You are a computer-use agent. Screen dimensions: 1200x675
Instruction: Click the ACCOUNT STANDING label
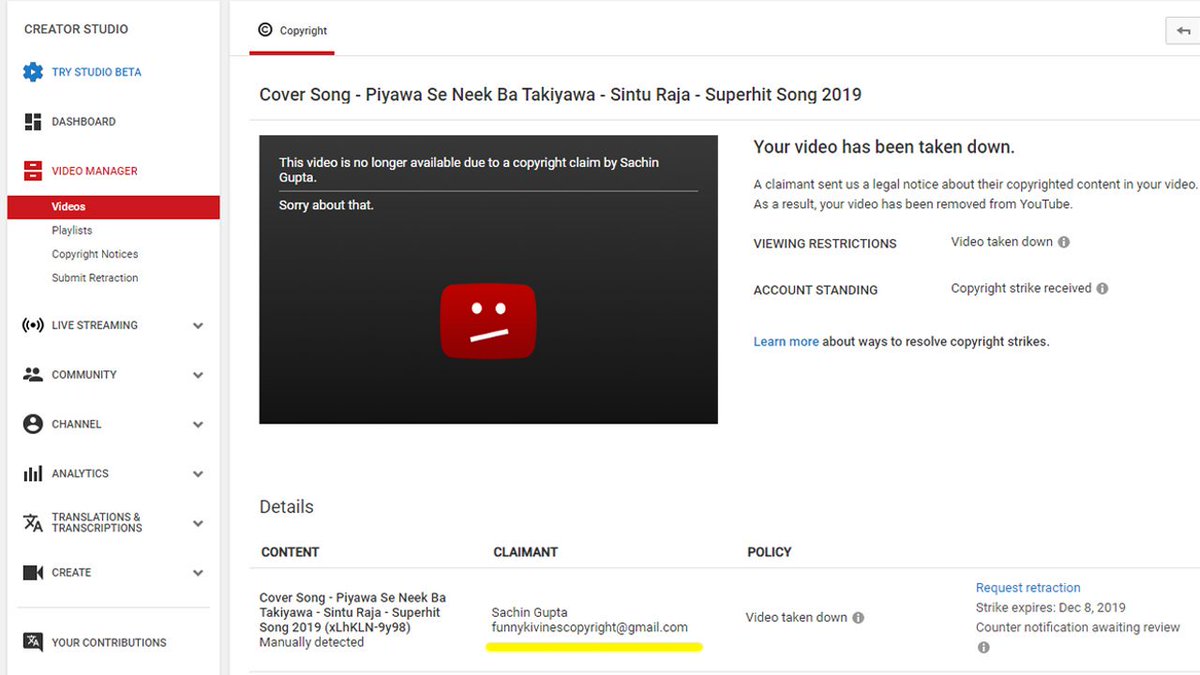815,290
